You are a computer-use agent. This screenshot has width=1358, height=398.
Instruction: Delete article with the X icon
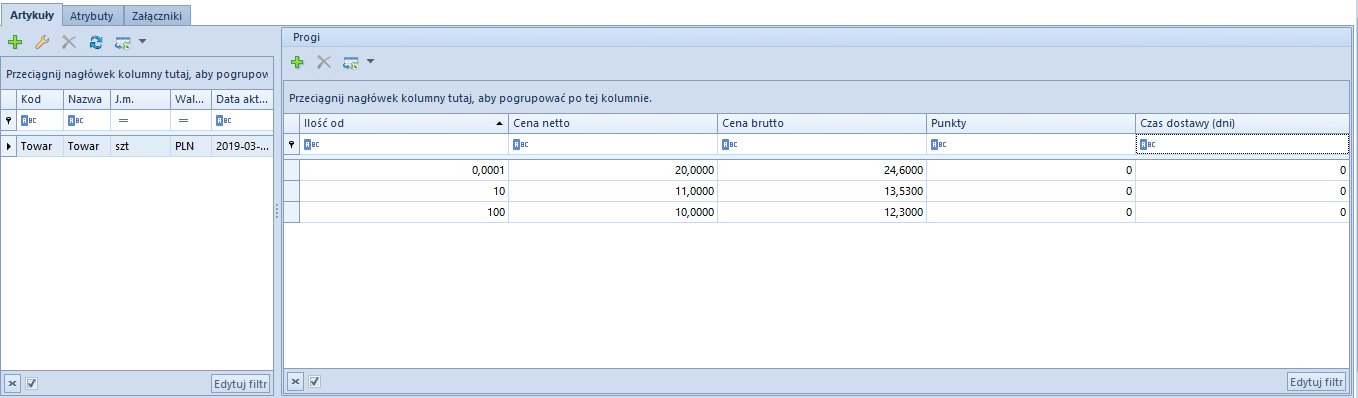(69, 42)
